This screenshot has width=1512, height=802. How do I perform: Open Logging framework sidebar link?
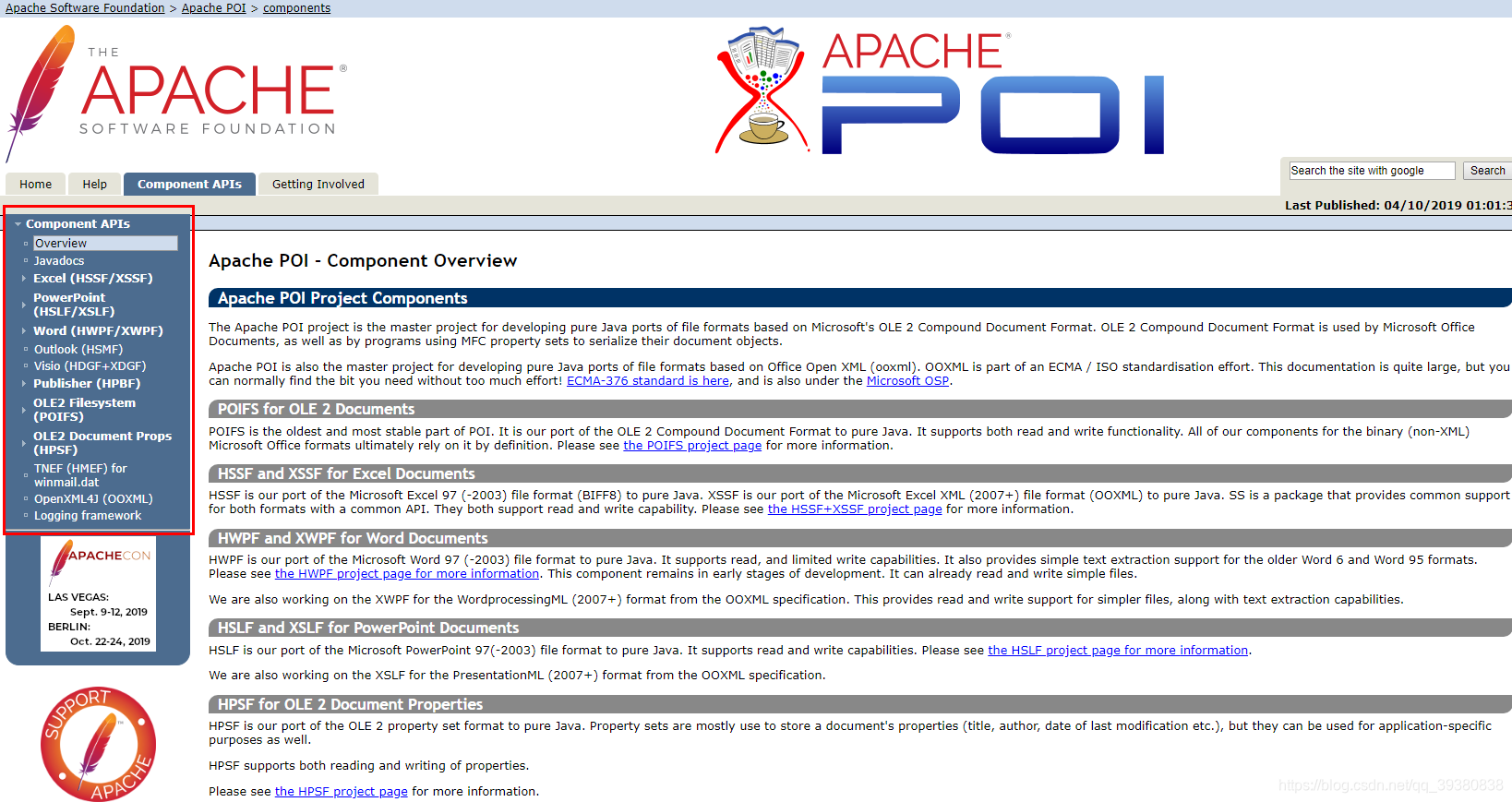[88, 516]
